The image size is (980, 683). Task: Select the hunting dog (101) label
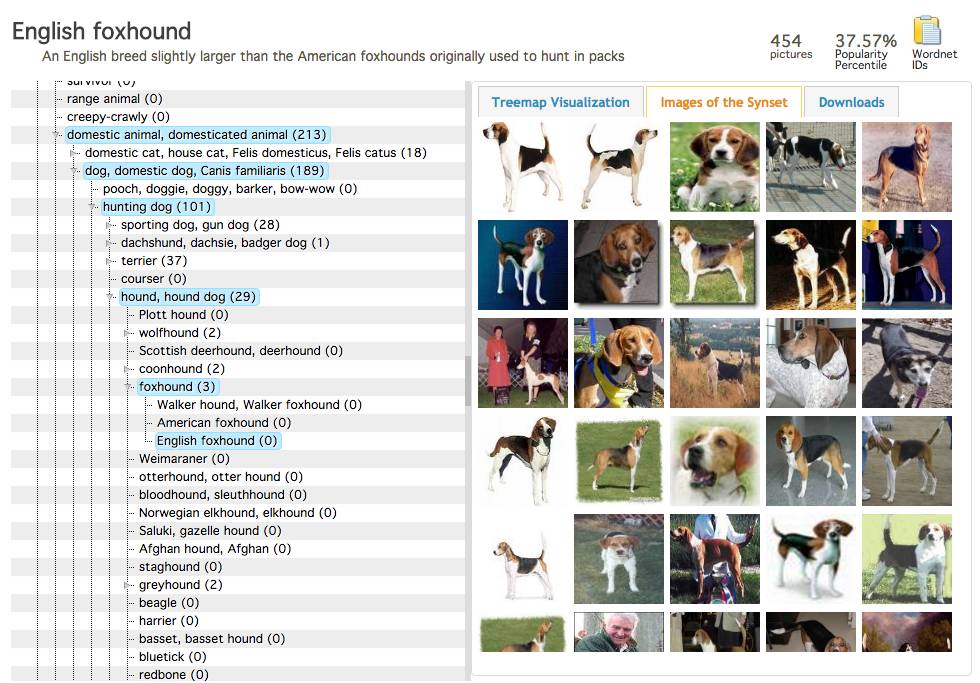coord(157,207)
